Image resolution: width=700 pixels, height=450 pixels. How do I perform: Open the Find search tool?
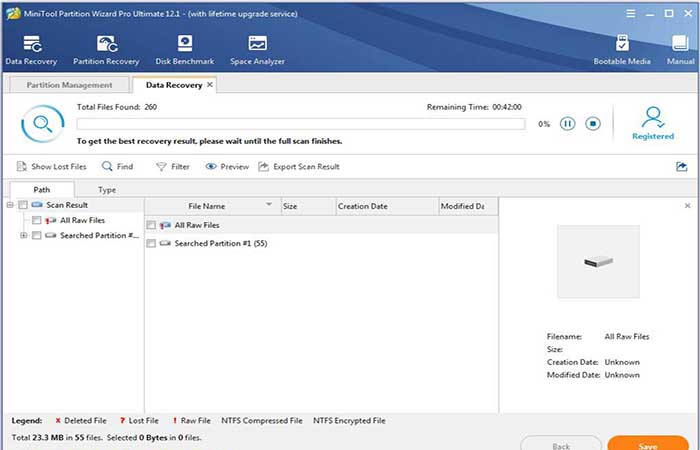(x=117, y=167)
